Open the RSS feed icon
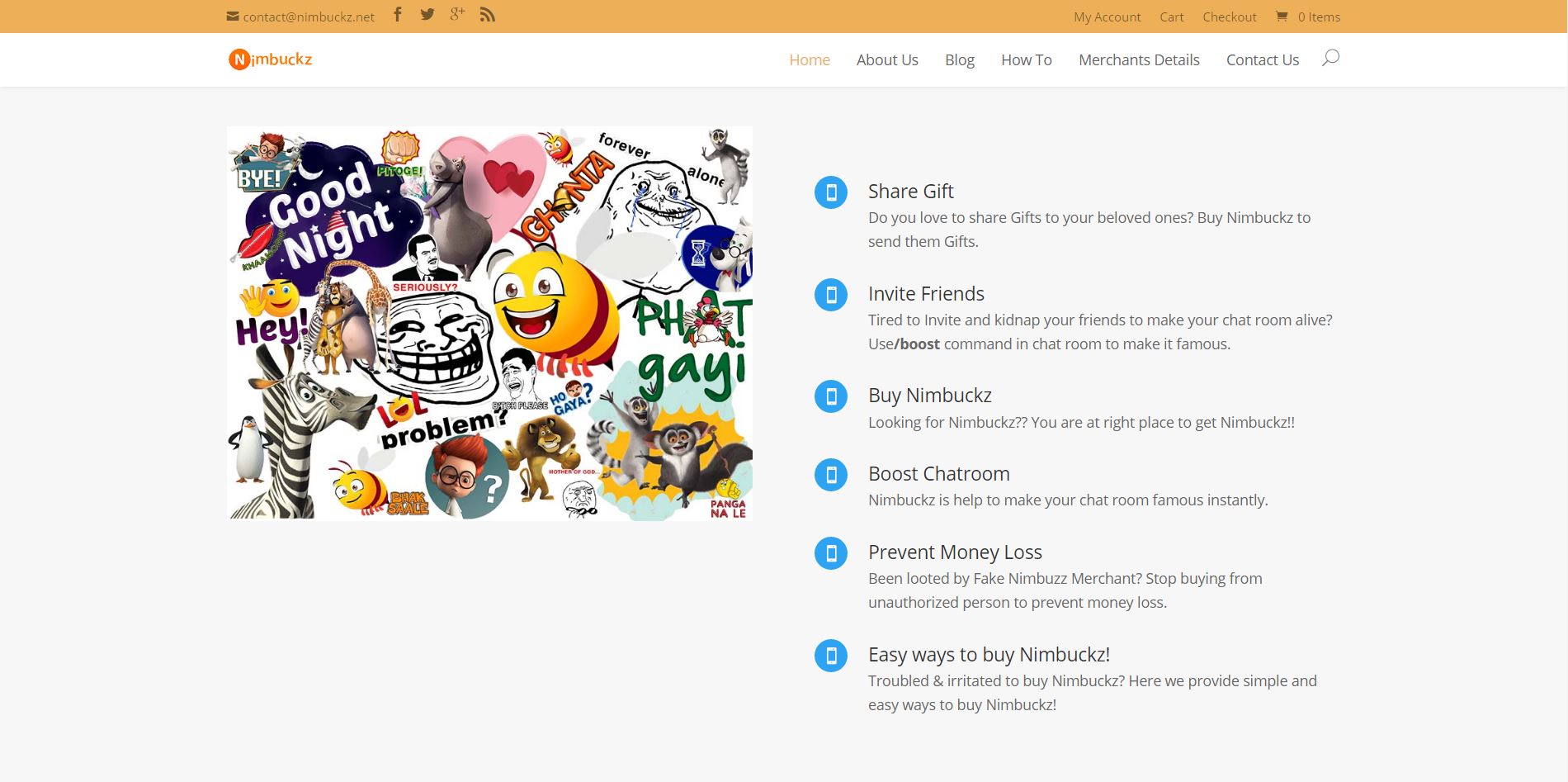This screenshot has height=782, width=1568. point(488,15)
